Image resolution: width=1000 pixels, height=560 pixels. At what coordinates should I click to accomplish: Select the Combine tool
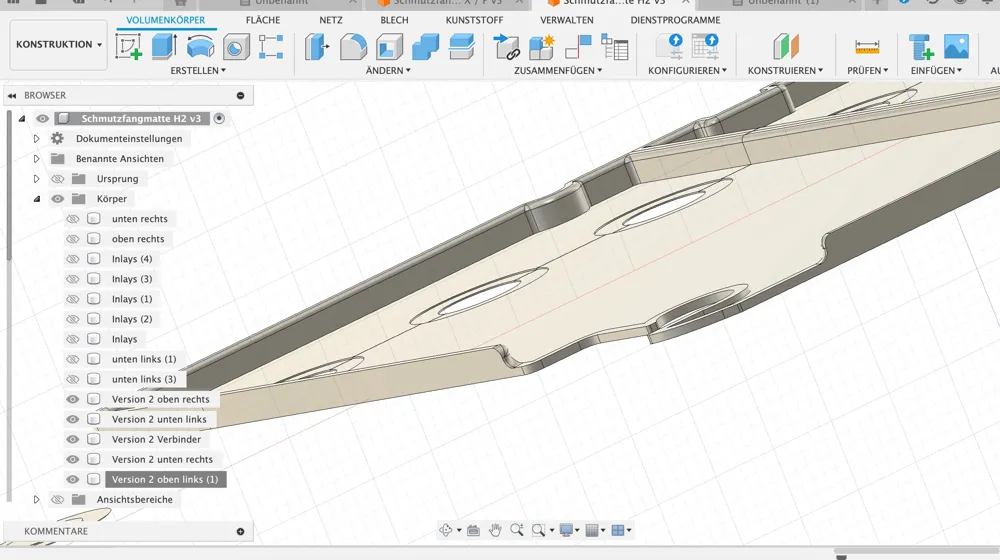(x=425, y=47)
